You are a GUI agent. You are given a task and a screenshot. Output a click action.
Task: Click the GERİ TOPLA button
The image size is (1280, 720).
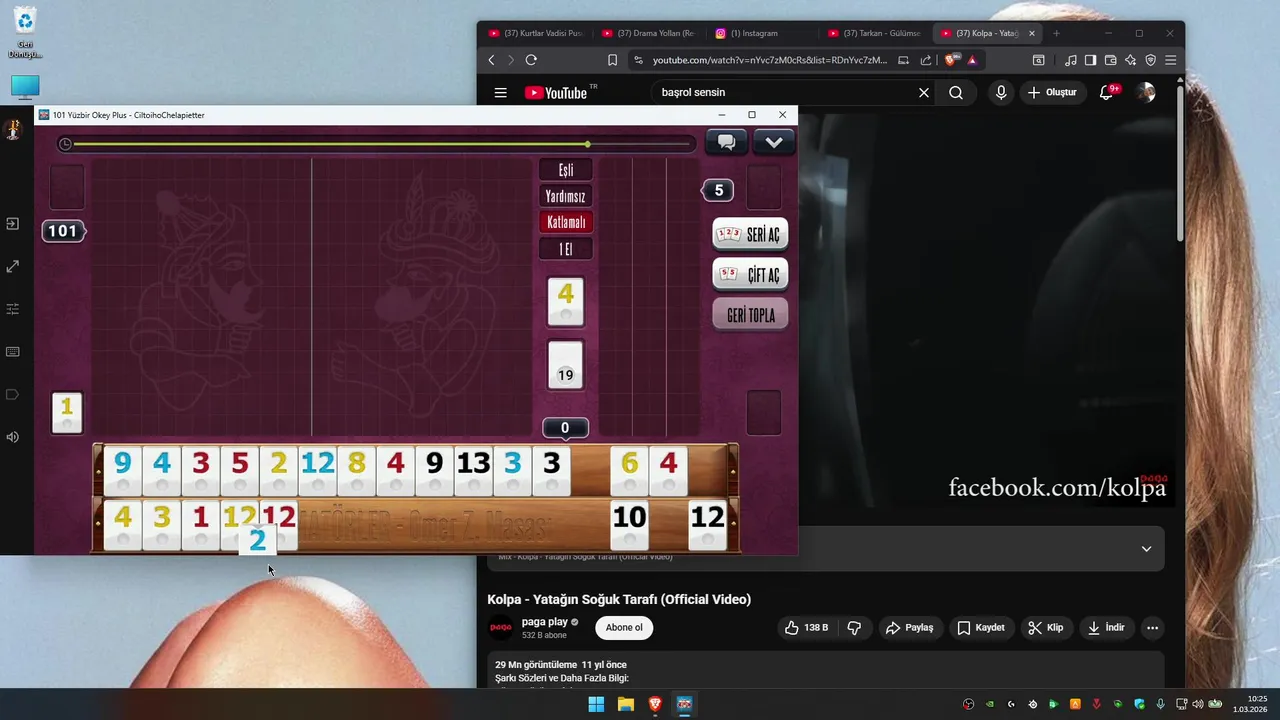tap(750, 315)
